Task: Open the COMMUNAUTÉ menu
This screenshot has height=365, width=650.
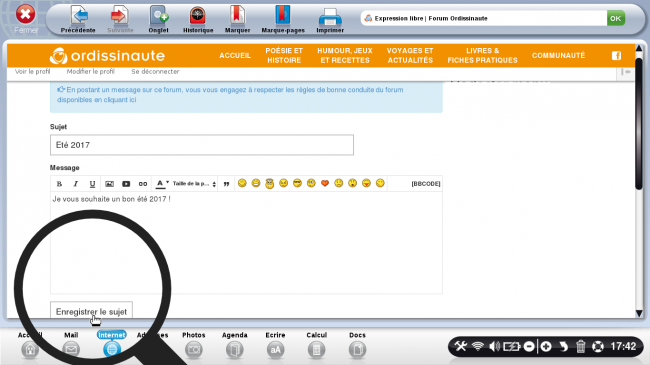Action: (x=558, y=56)
